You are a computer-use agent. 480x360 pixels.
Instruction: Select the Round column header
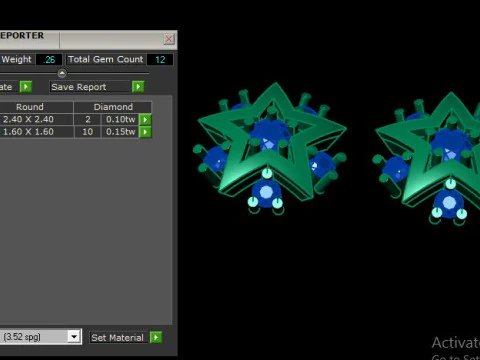tap(30, 107)
